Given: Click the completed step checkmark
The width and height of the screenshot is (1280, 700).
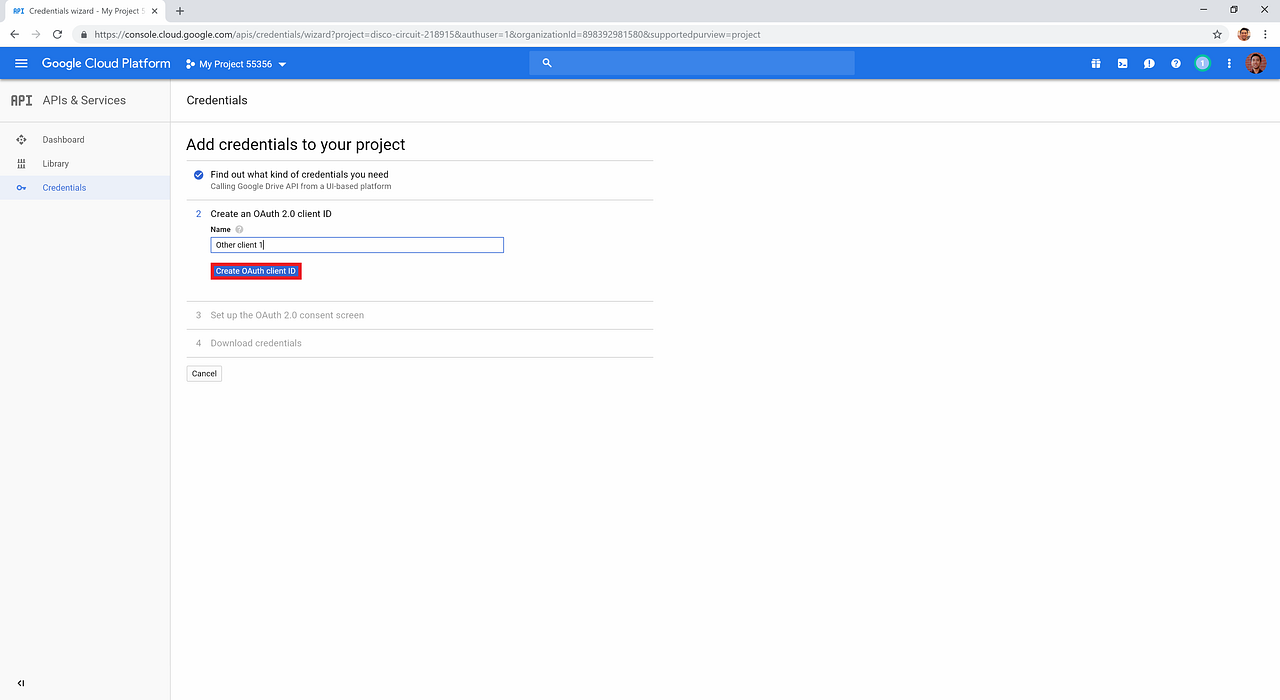Looking at the screenshot, I should [198, 174].
